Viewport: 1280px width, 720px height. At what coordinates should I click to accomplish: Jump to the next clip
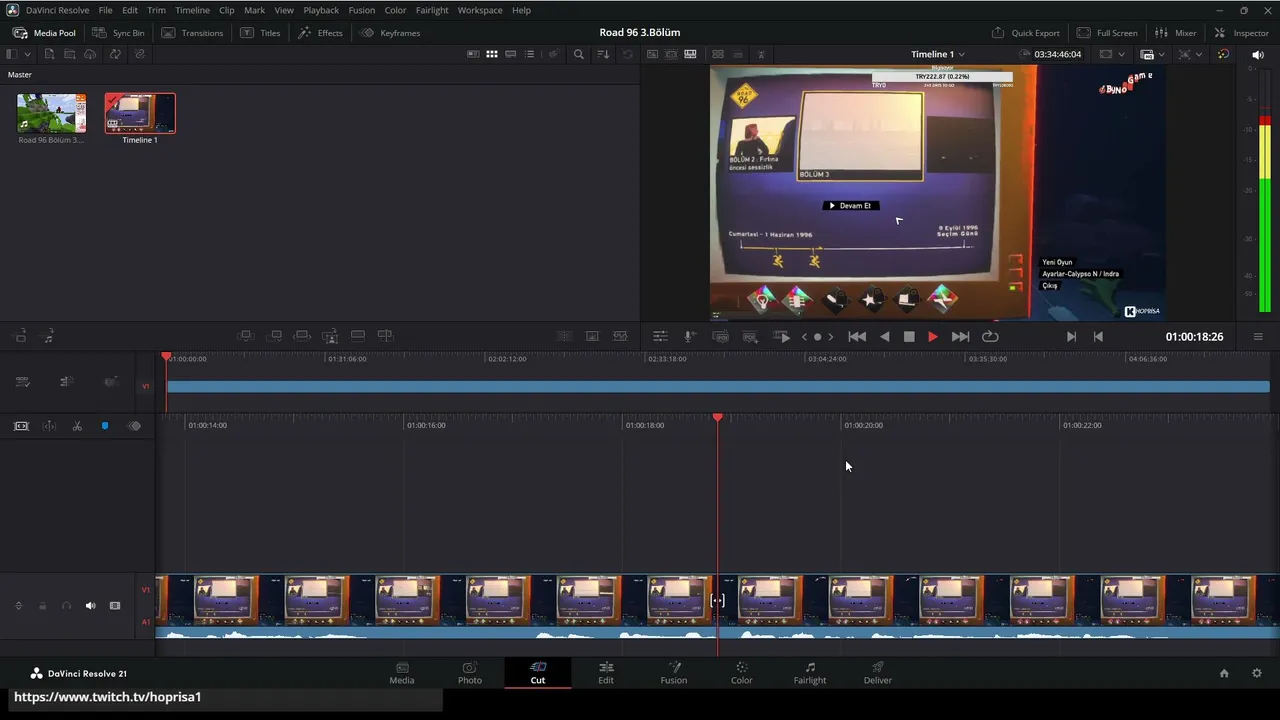960,337
